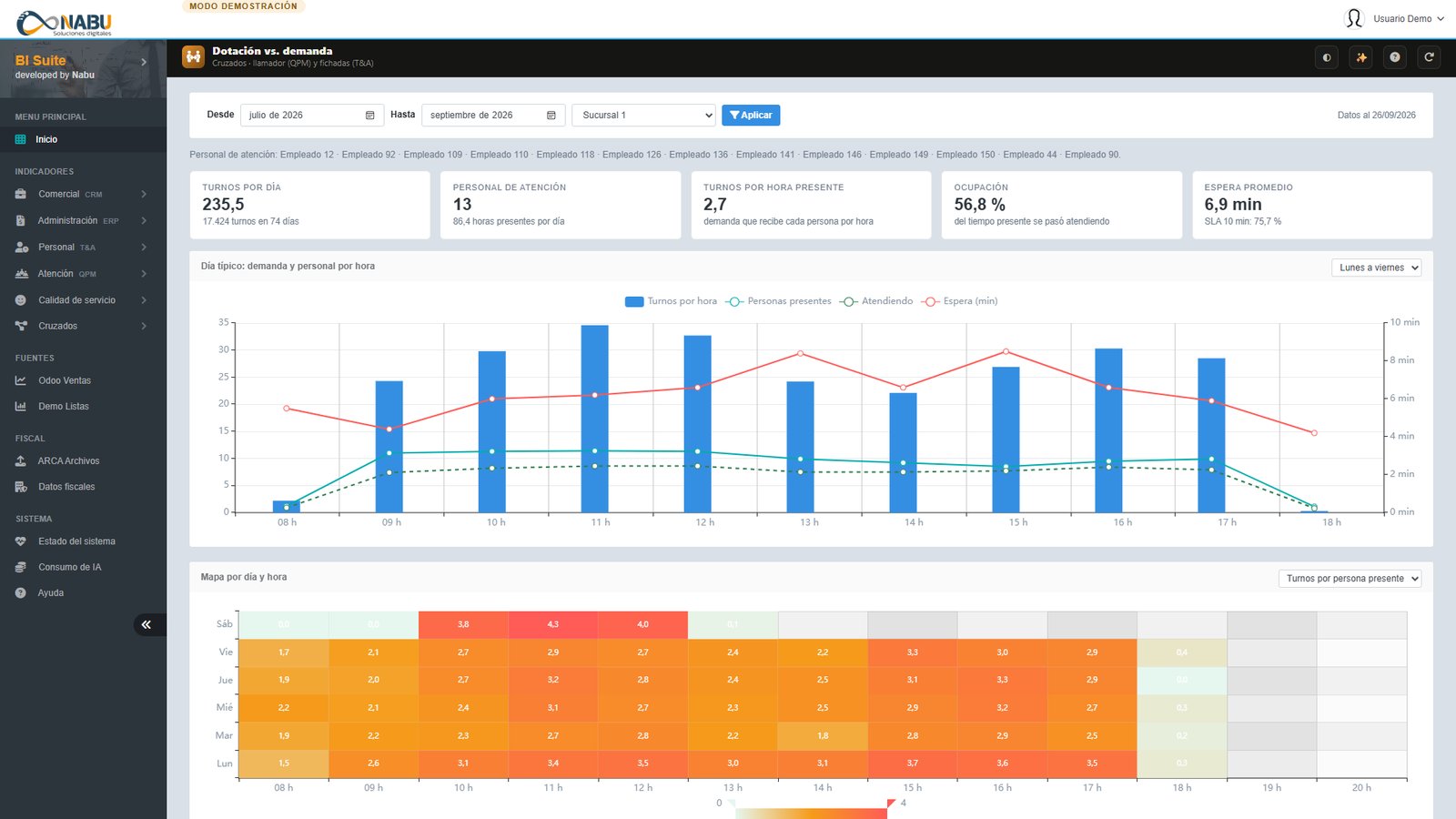Click the 'Datos al 26/09/2026' text
The width and height of the screenshot is (1456, 819).
(1376, 116)
